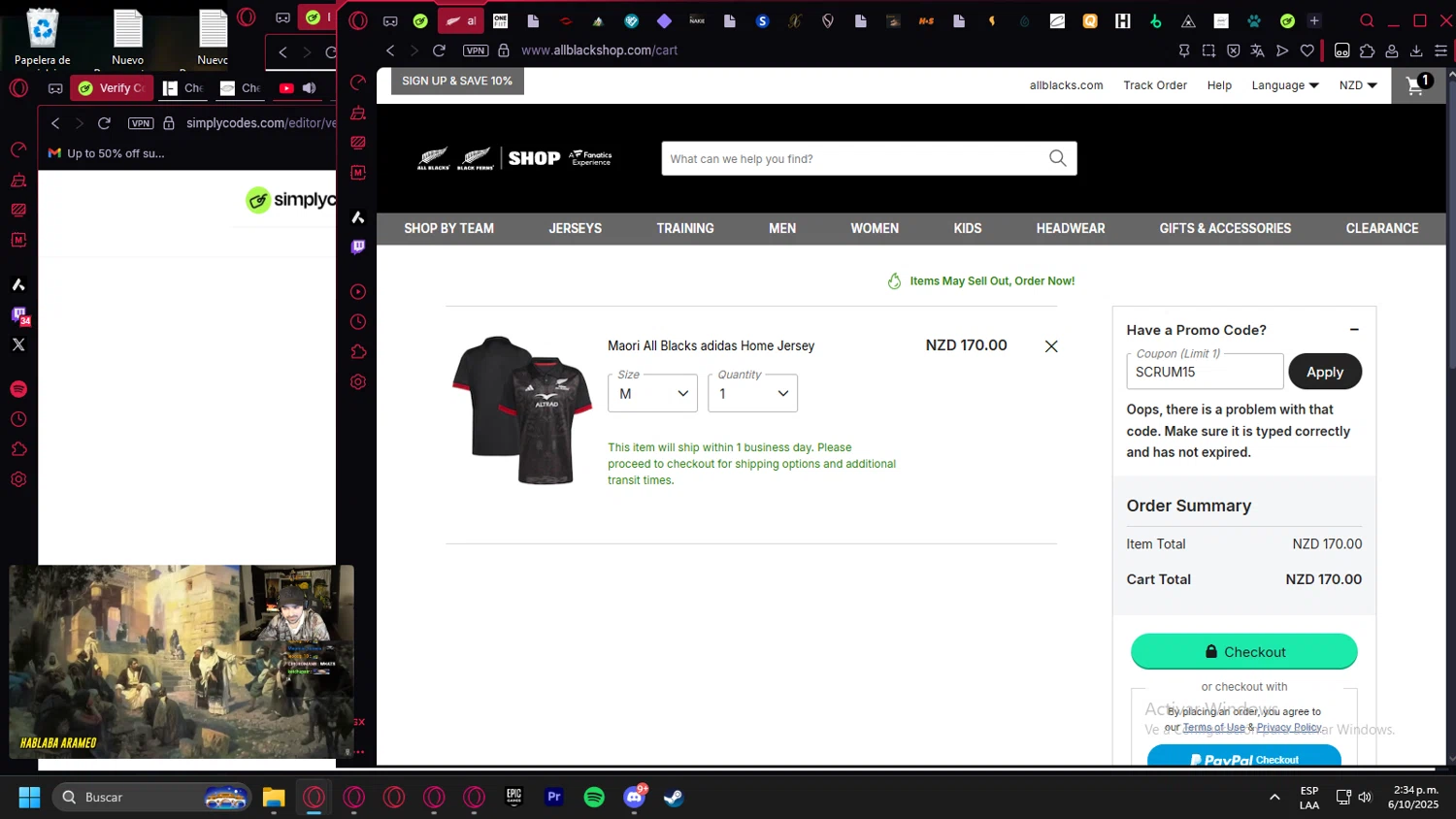Remove the Maori All Blacks jersey with the X
This screenshot has height=819, width=1456.
click(1051, 346)
